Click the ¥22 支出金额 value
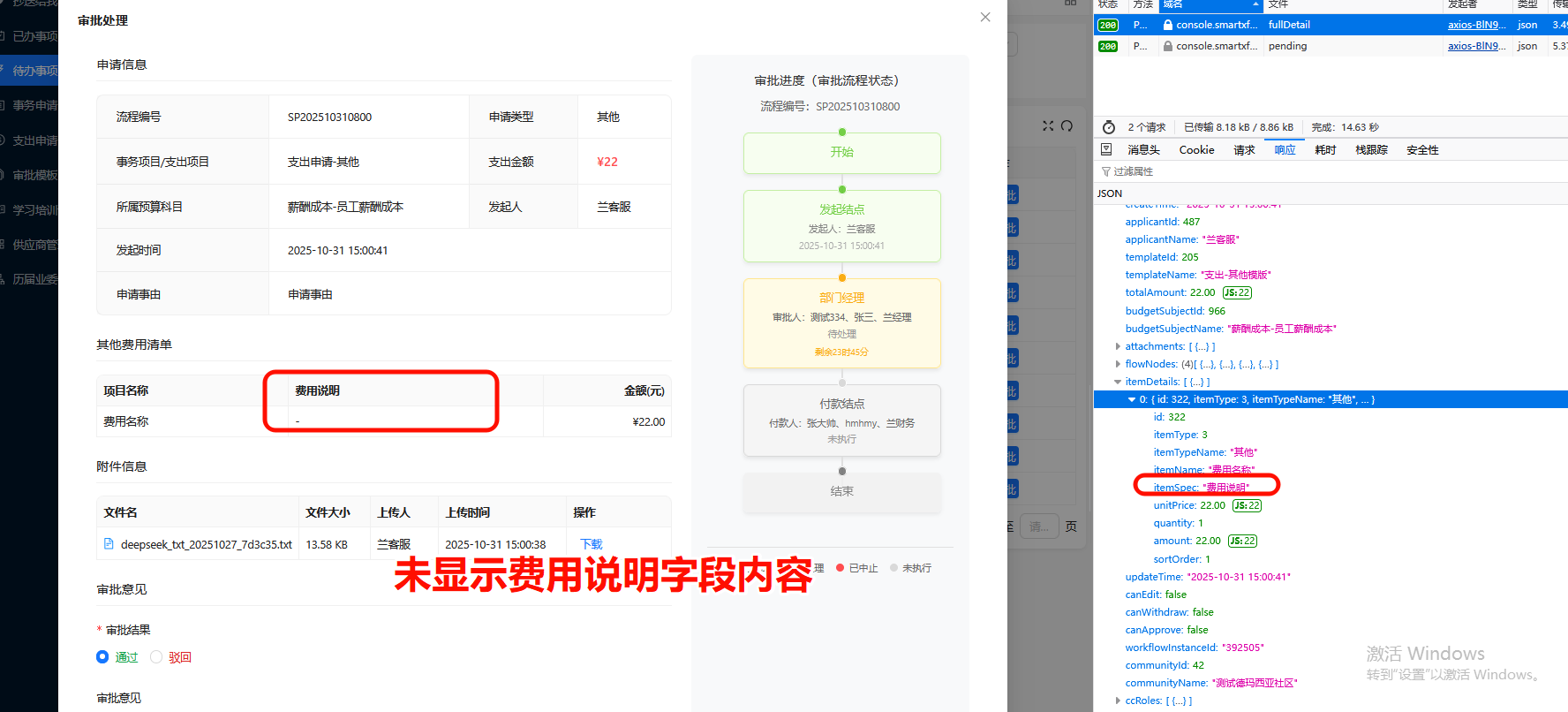The height and width of the screenshot is (712, 1568). (x=607, y=162)
